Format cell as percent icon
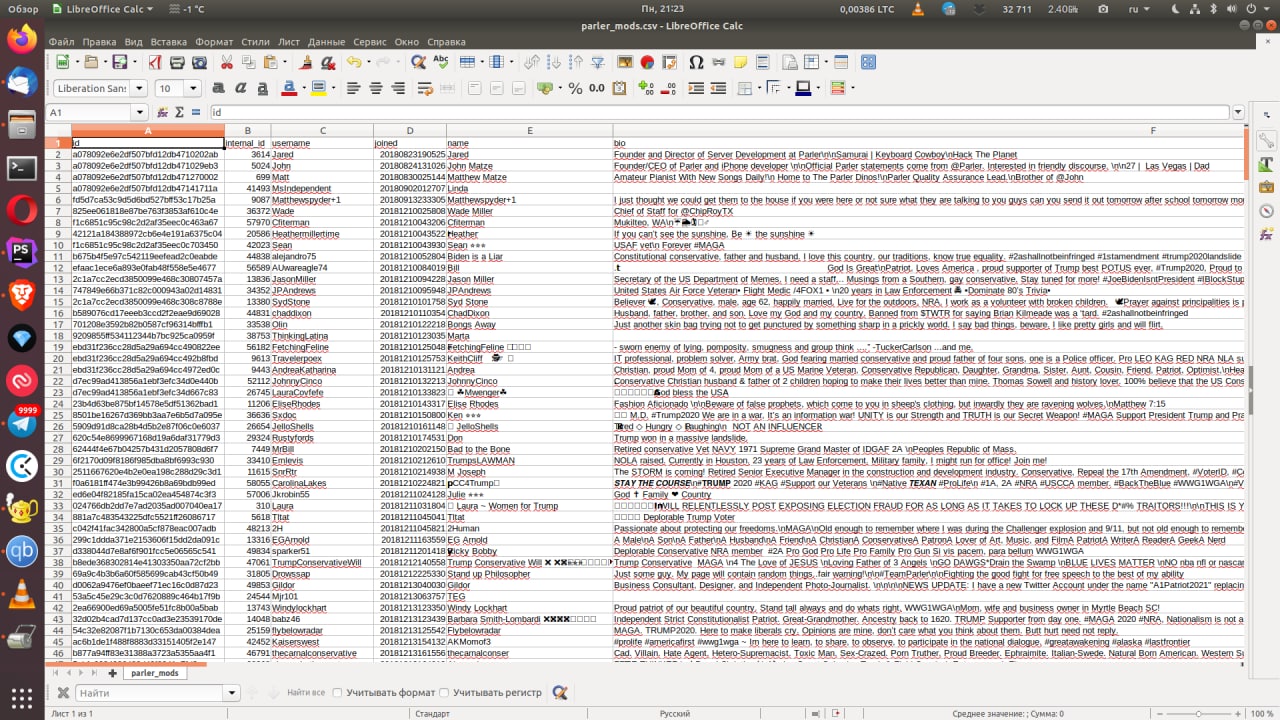Screen dimensions: 1280x720 (575, 88)
